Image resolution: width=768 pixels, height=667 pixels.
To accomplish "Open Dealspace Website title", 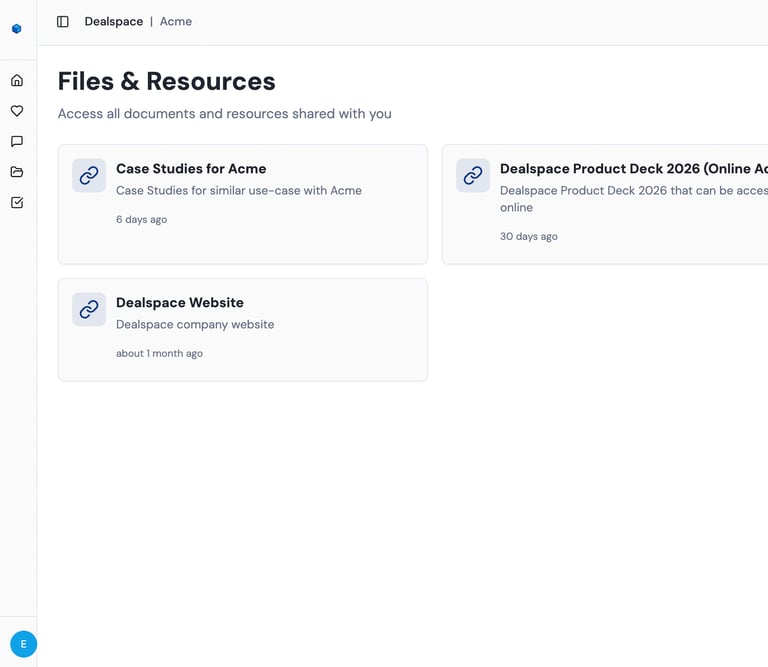I will [180, 303].
